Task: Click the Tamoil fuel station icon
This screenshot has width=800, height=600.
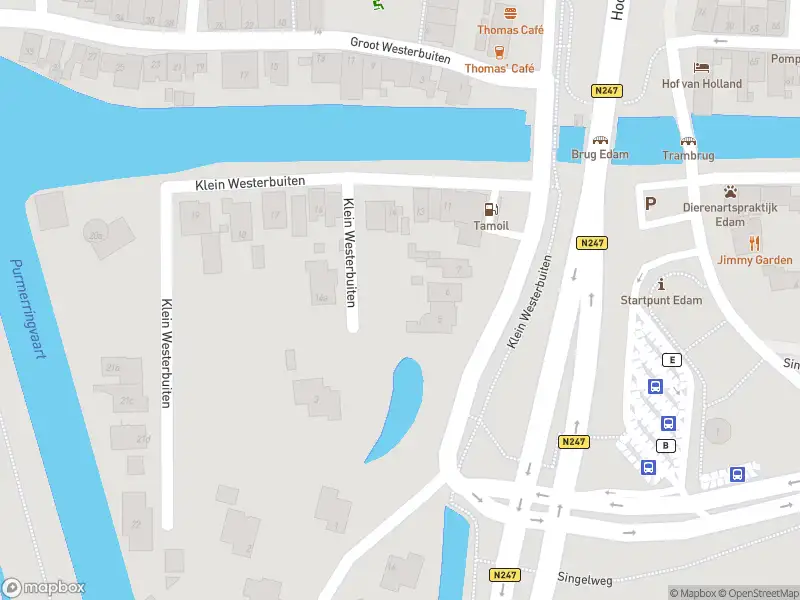Action: (490, 209)
